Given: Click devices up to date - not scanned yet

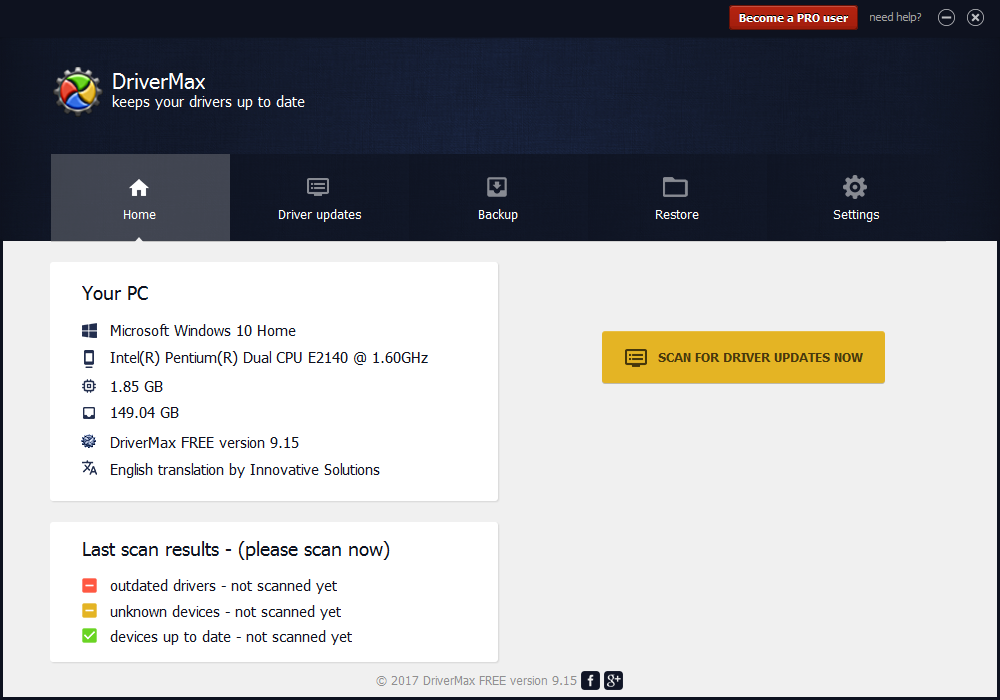Looking at the screenshot, I should tap(231, 637).
